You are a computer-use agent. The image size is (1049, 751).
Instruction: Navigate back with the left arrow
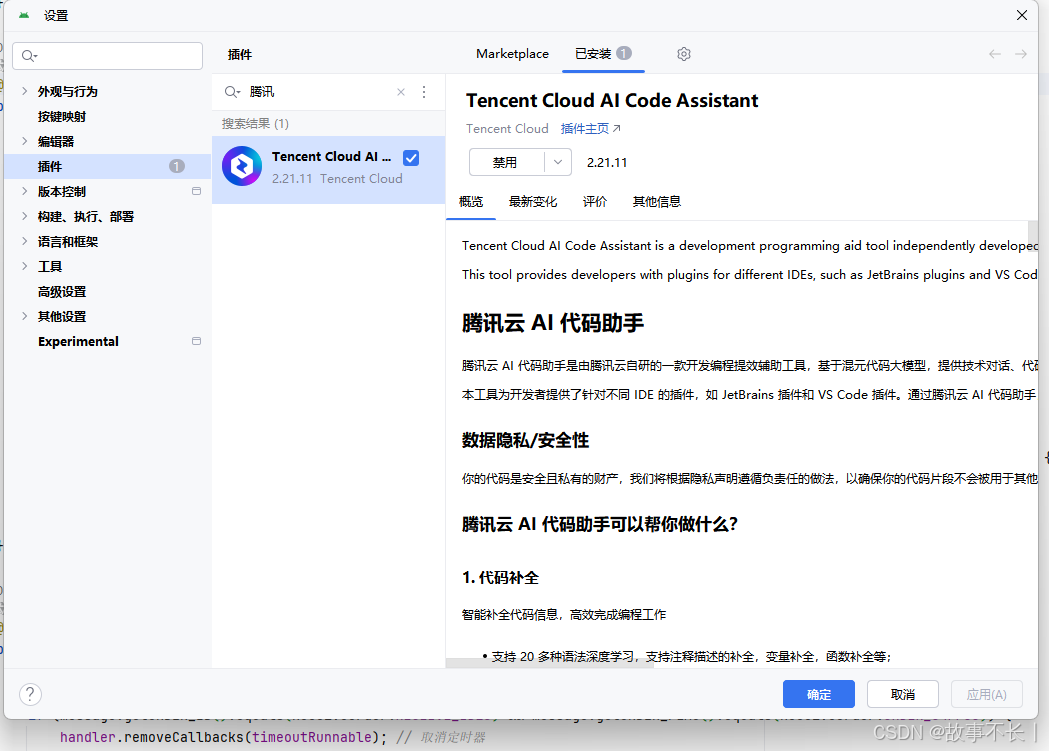[x=995, y=54]
